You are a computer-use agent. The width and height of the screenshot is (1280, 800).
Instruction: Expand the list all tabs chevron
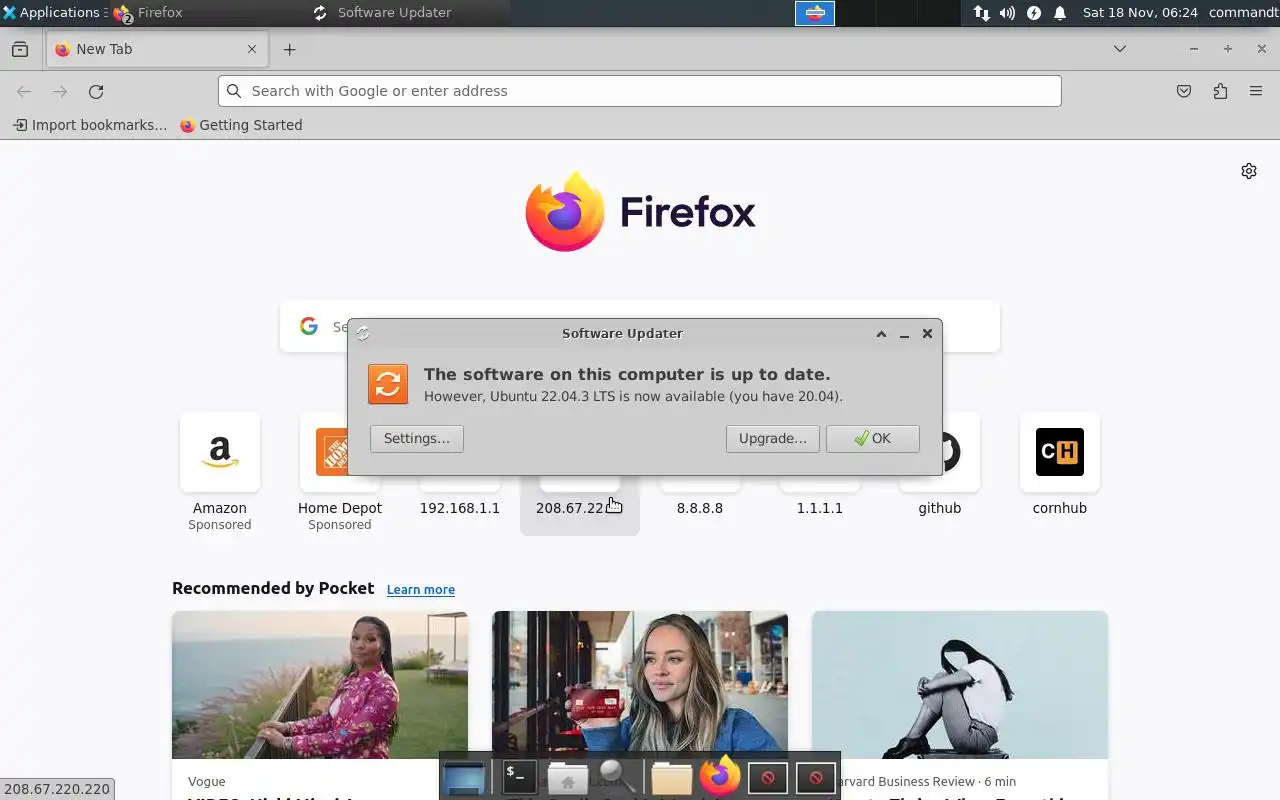(1120, 49)
